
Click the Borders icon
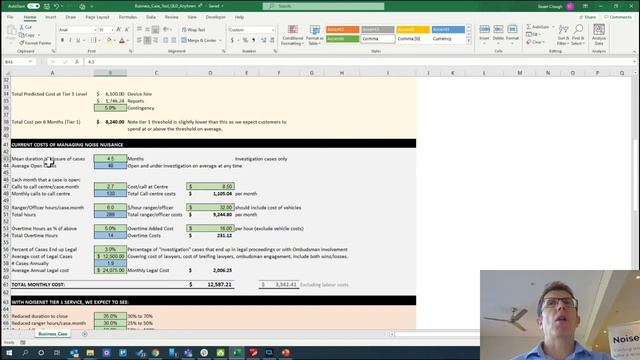coord(93,40)
